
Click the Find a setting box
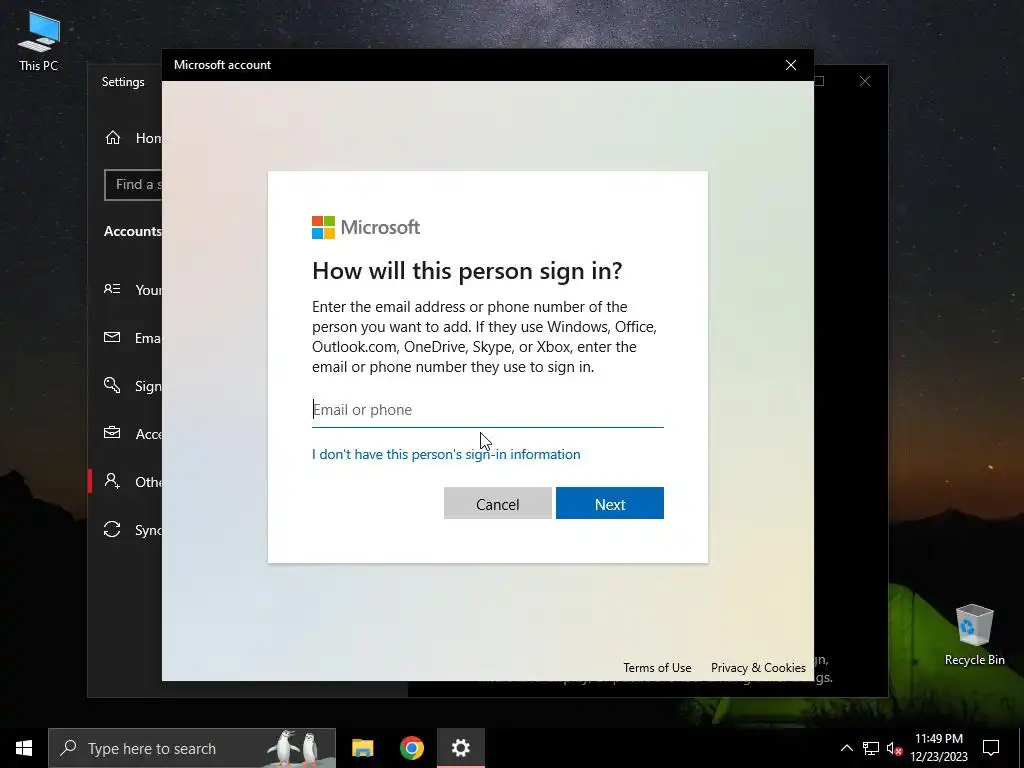click(x=133, y=185)
